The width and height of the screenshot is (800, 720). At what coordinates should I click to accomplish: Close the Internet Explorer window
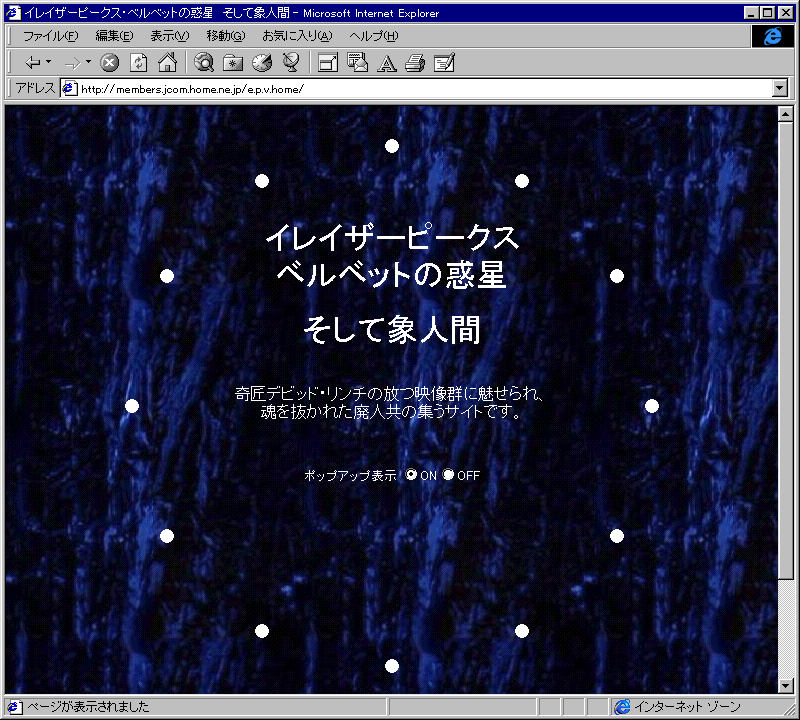[x=786, y=13]
